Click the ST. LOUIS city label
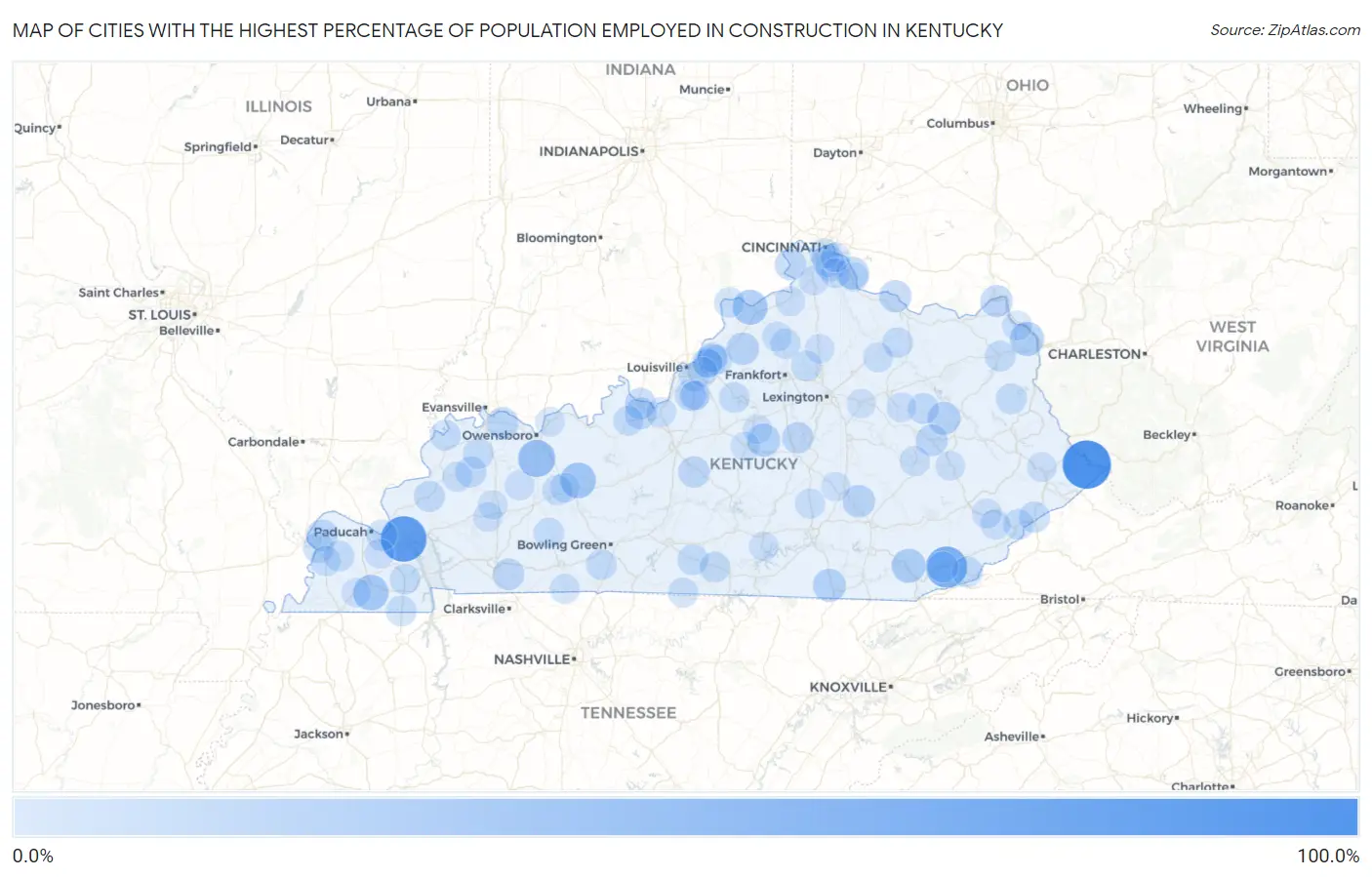Viewport: 1372px width, 877px height. 160,314
